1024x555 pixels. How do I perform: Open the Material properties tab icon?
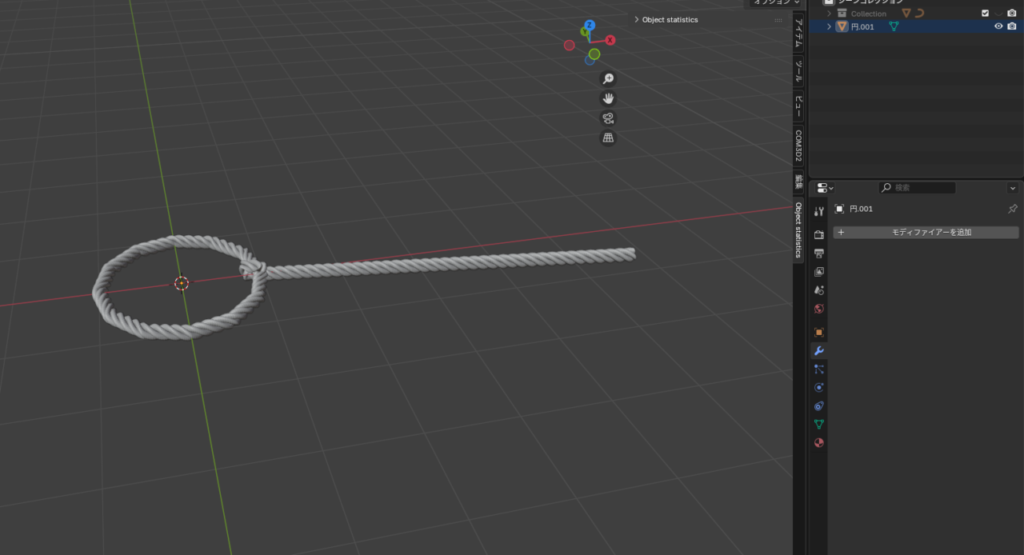pyautogui.click(x=819, y=442)
